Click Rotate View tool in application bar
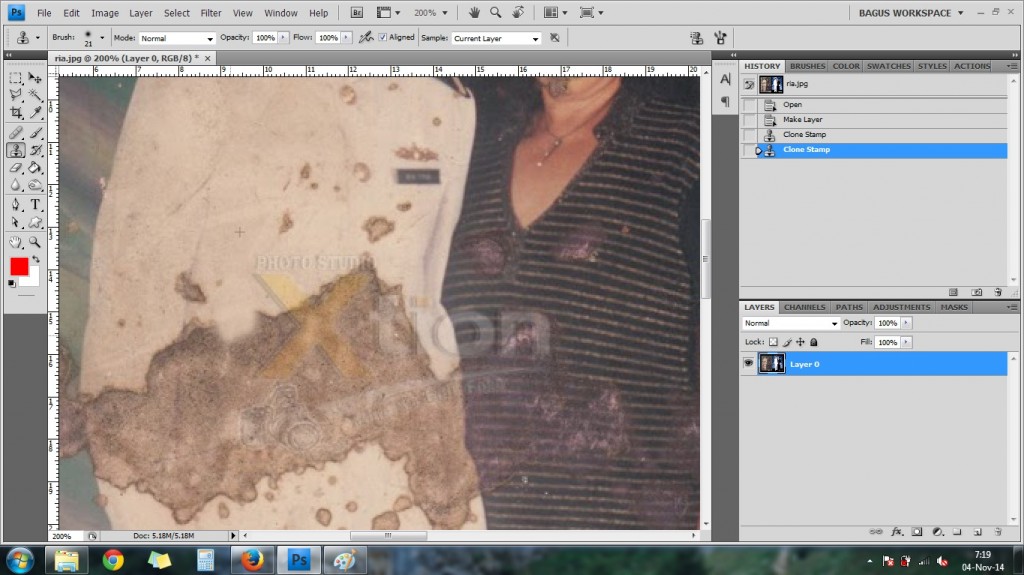The width and height of the screenshot is (1024, 575). (x=518, y=12)
